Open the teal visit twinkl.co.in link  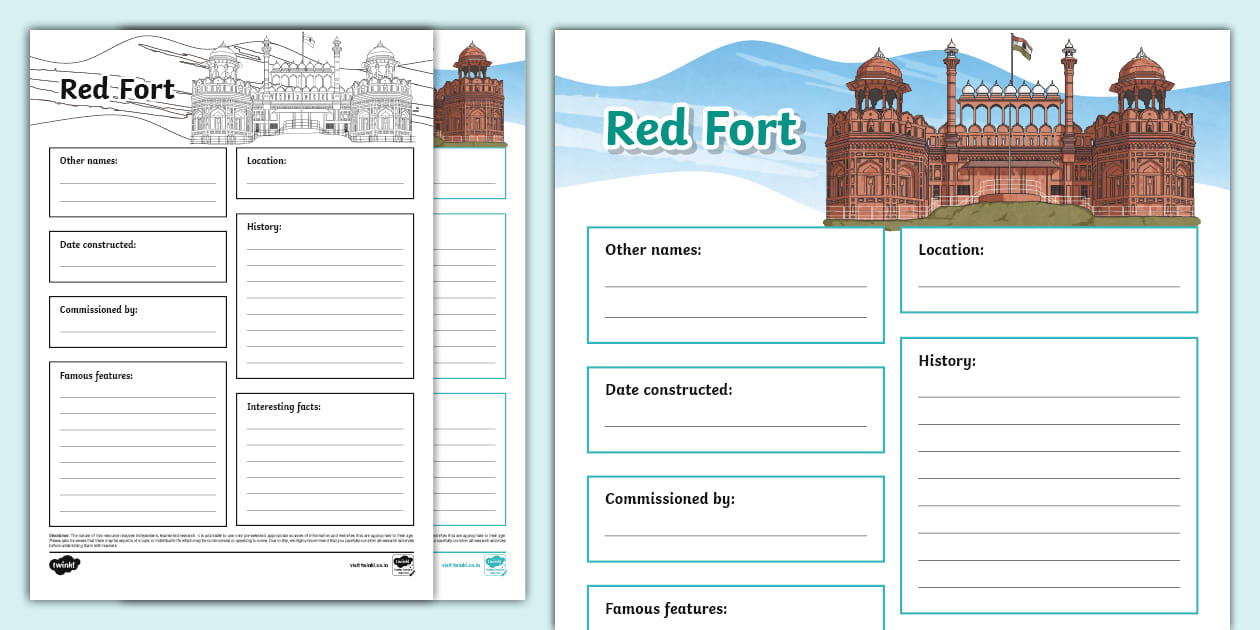point(461,566)
